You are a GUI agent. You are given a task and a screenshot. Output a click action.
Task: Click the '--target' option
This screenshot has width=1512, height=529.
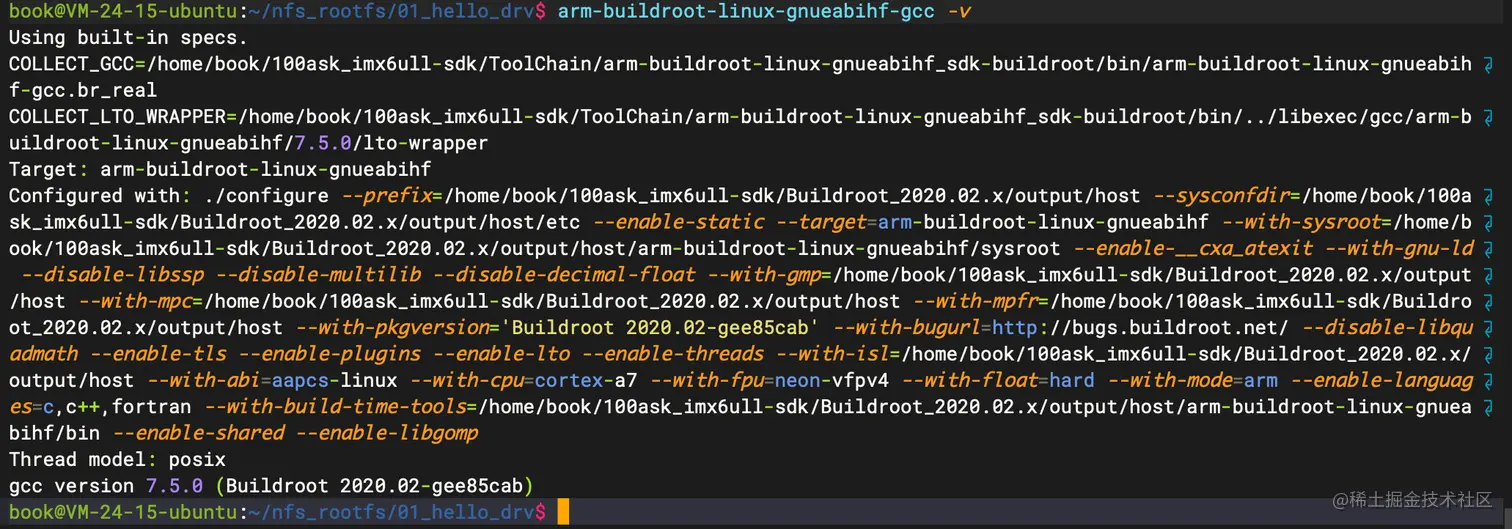[x=820, y=222]
